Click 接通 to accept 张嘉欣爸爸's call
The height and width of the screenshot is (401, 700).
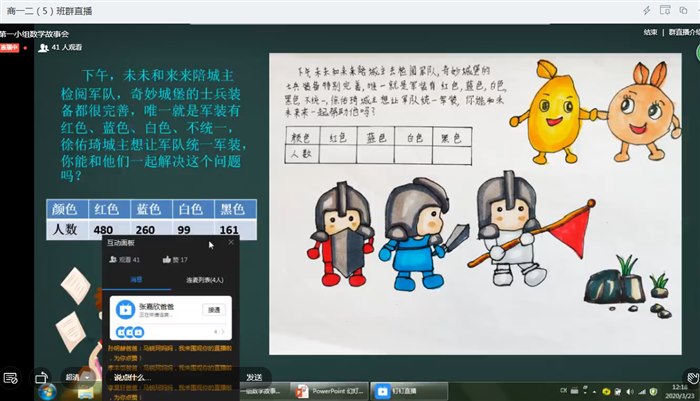(x=213, y=310)
